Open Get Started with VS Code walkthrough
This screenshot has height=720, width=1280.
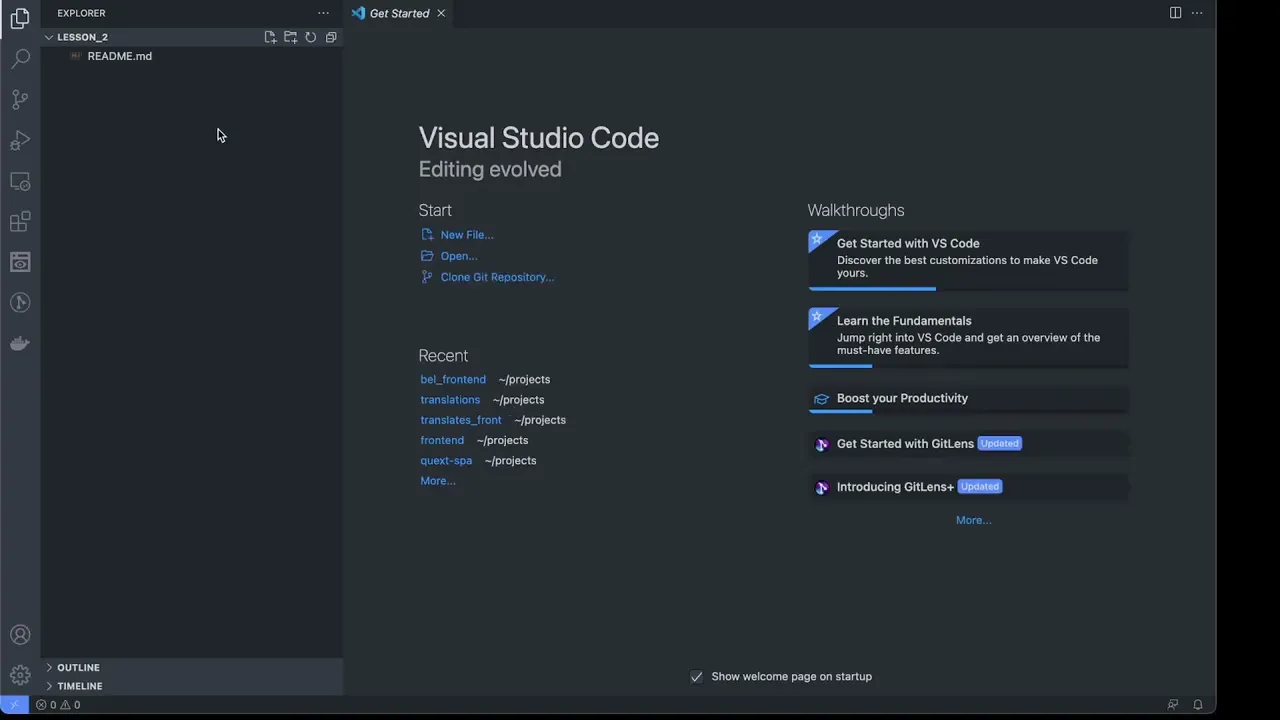click(968, 260)
